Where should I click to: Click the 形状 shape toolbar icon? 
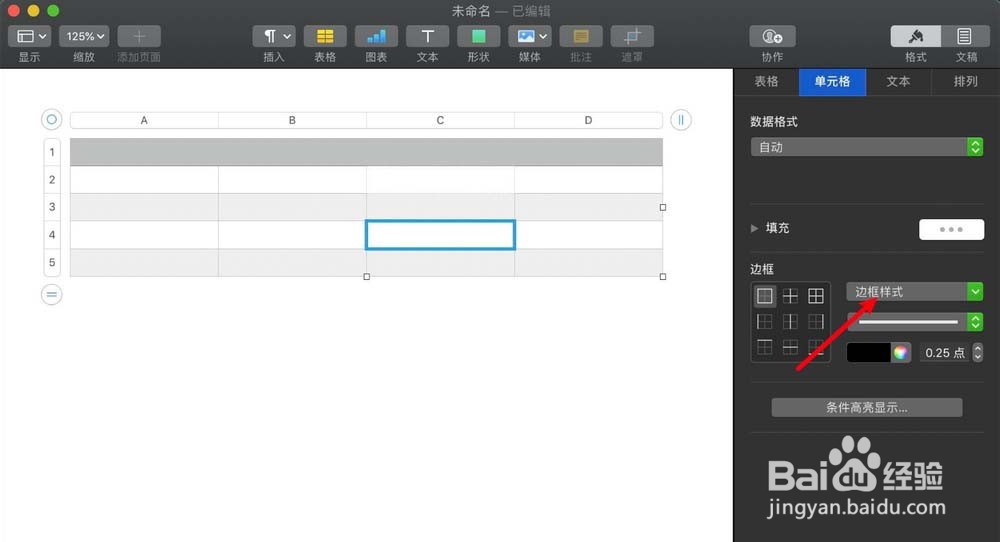point(478,36)
